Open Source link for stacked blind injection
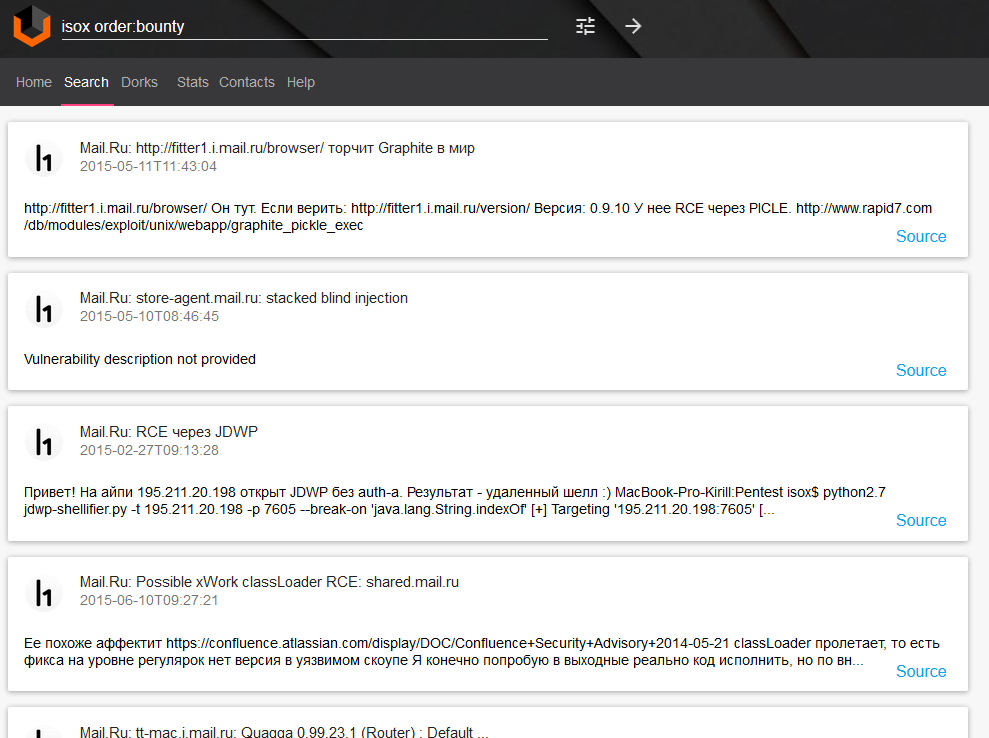Image resolution: width=989 pixels, height=738 pixels. [921, 370]
